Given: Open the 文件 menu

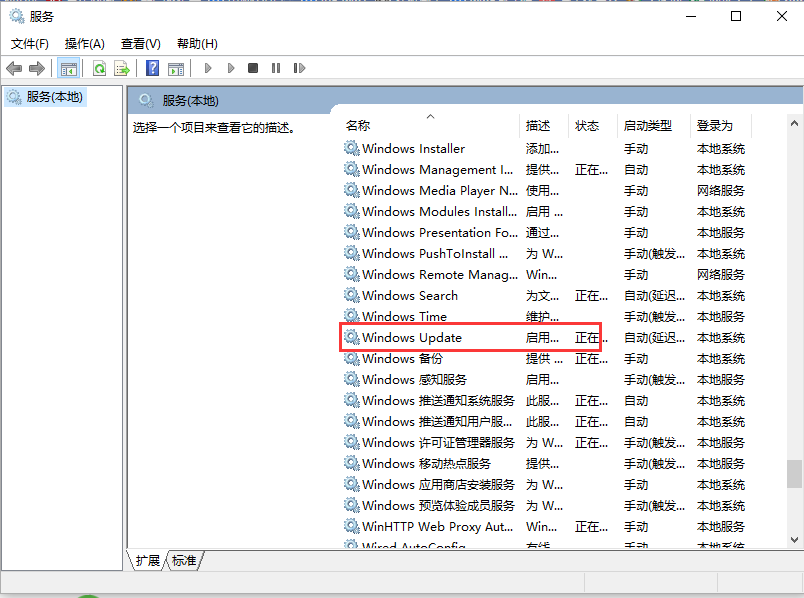Looking at the screenshot, I should 29,43.
